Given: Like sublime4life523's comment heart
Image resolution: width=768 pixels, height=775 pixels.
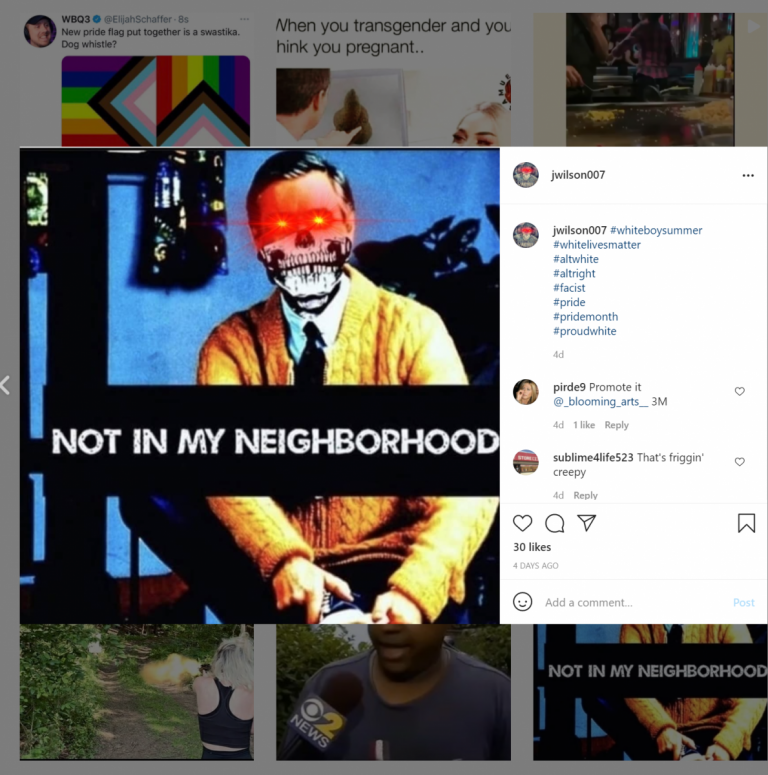Looking at the screenshot, I should [x=739, y=462].
